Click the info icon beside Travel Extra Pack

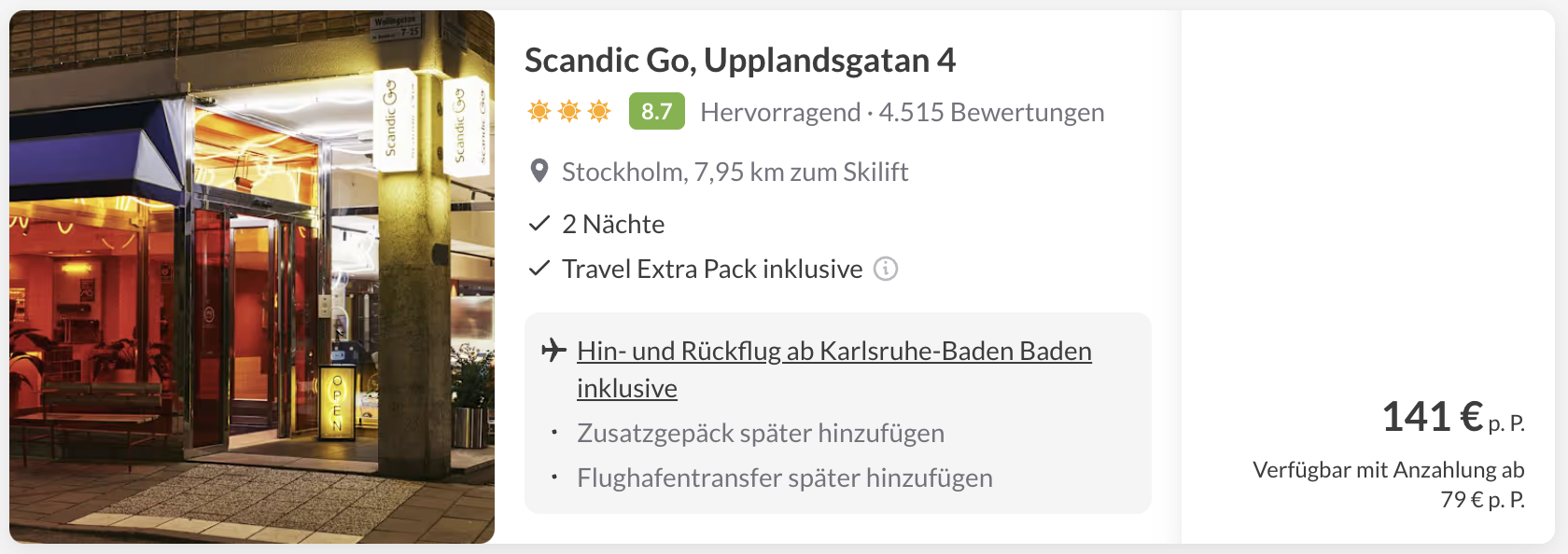point(885,269)
